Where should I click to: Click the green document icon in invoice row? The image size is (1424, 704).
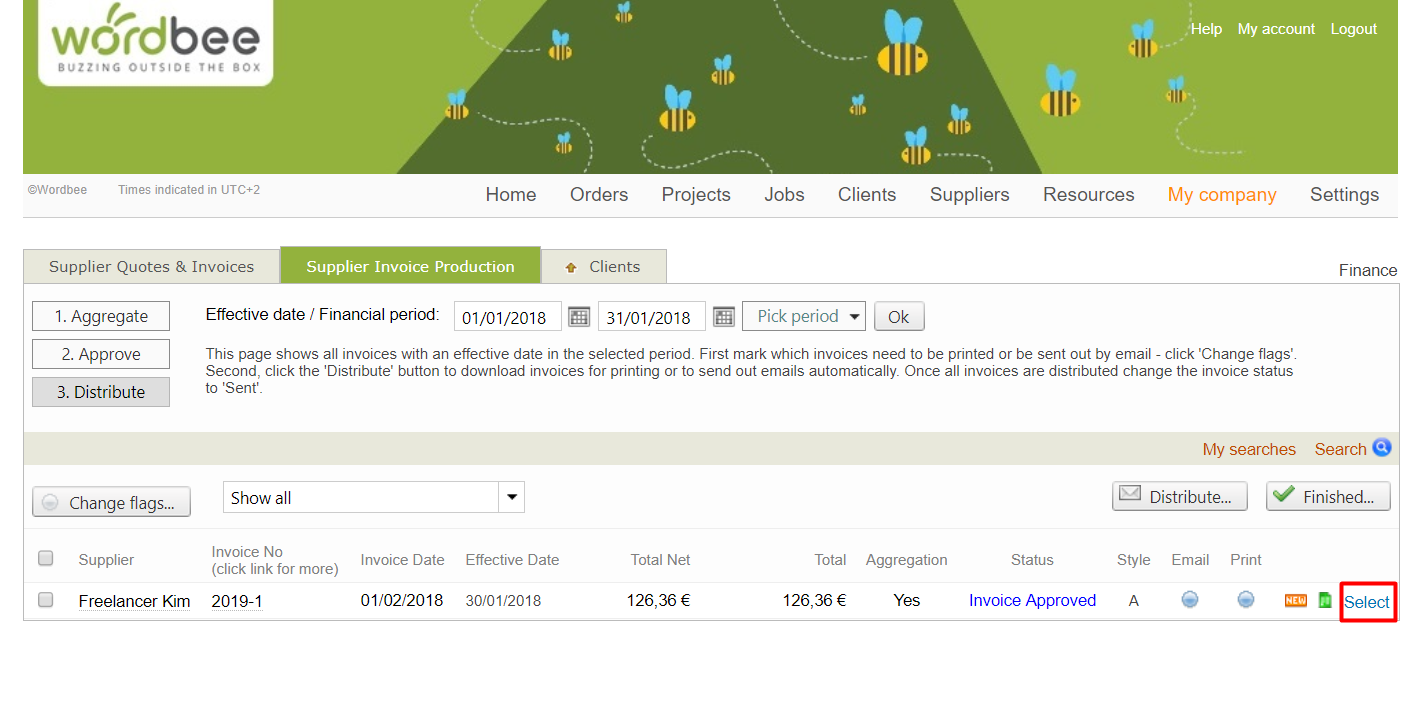click(1325, 600)
